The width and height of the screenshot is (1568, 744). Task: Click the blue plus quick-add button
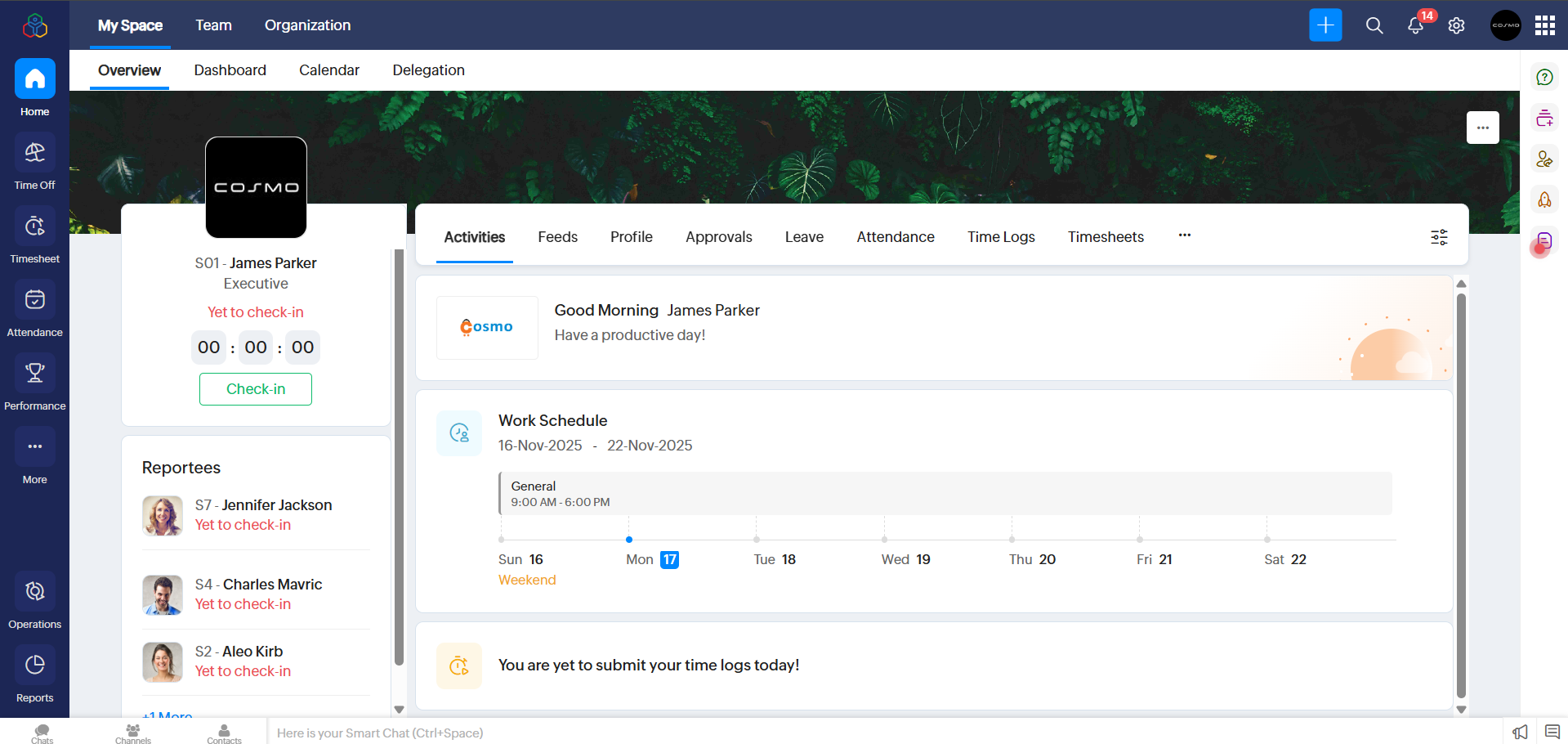[x=1325, y=25]
